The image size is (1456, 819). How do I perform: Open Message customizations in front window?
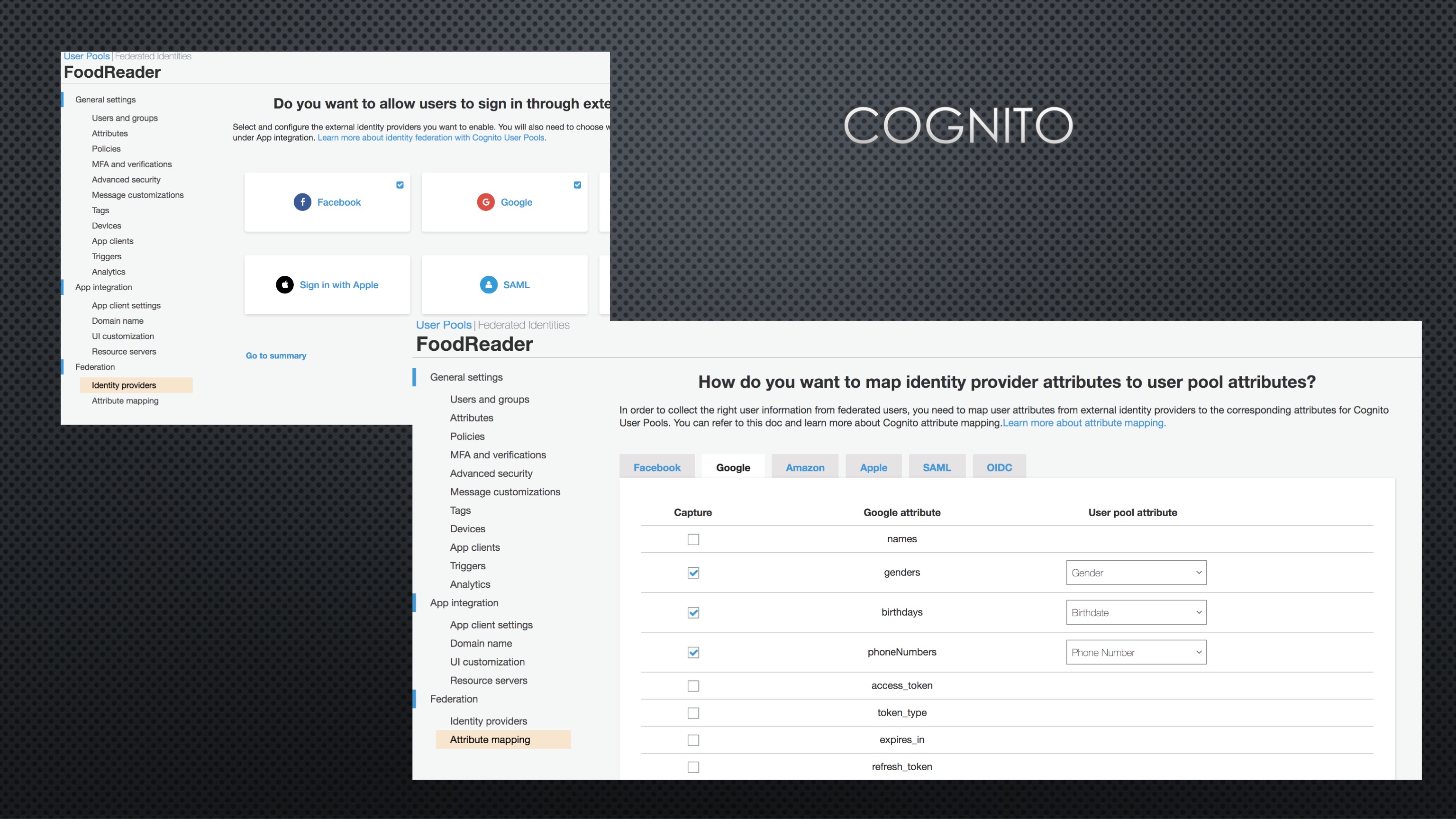(x=505, y=492)
